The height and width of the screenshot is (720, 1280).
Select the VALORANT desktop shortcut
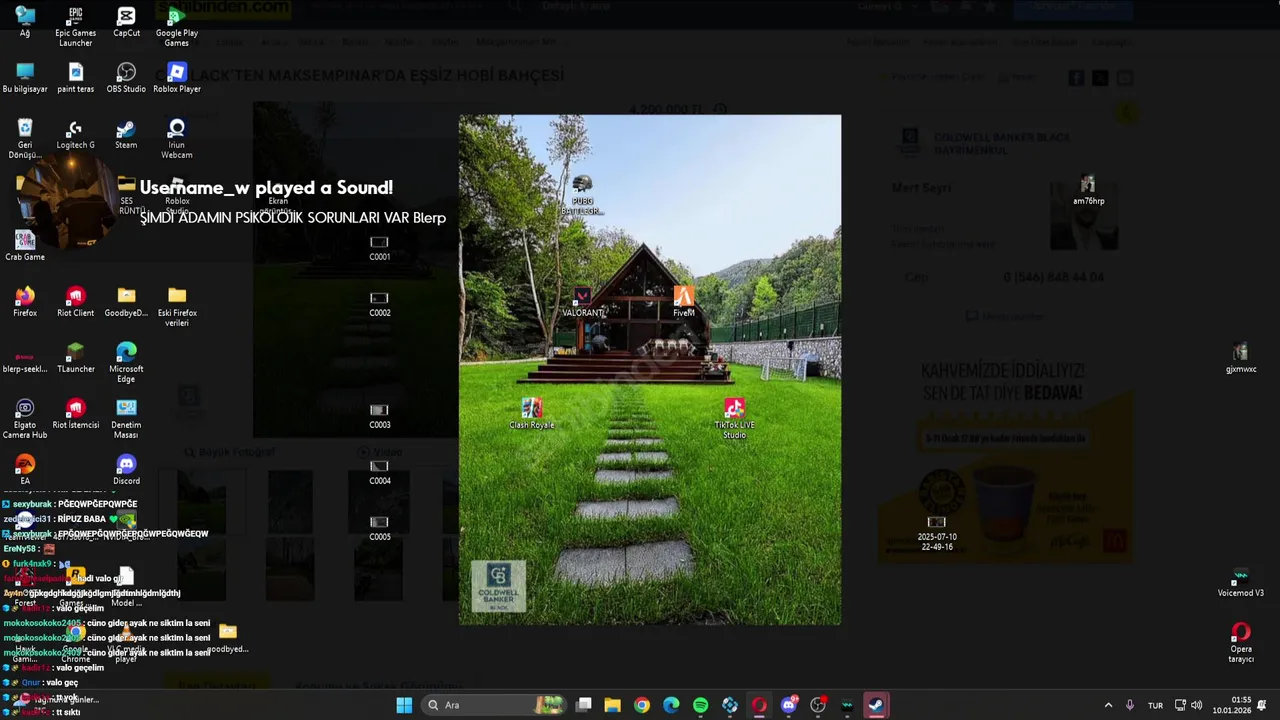tap(582, 302)
